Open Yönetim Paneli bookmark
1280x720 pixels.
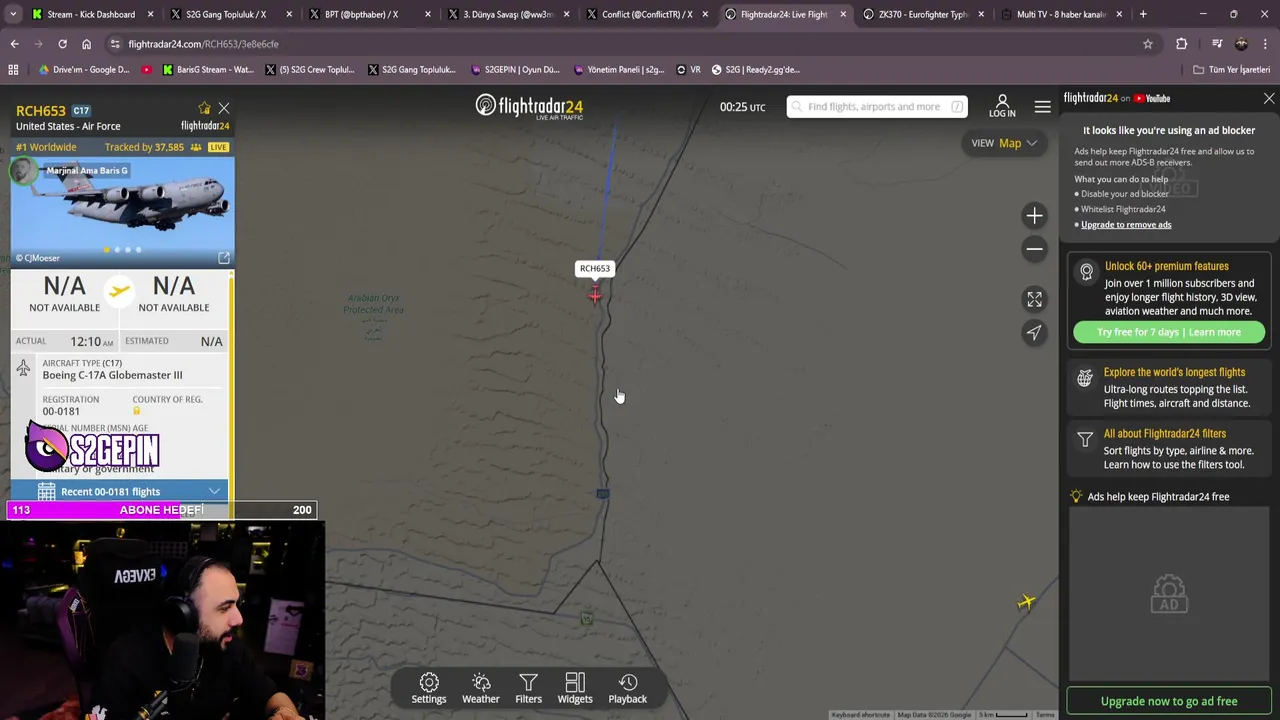tap(619, 70)
